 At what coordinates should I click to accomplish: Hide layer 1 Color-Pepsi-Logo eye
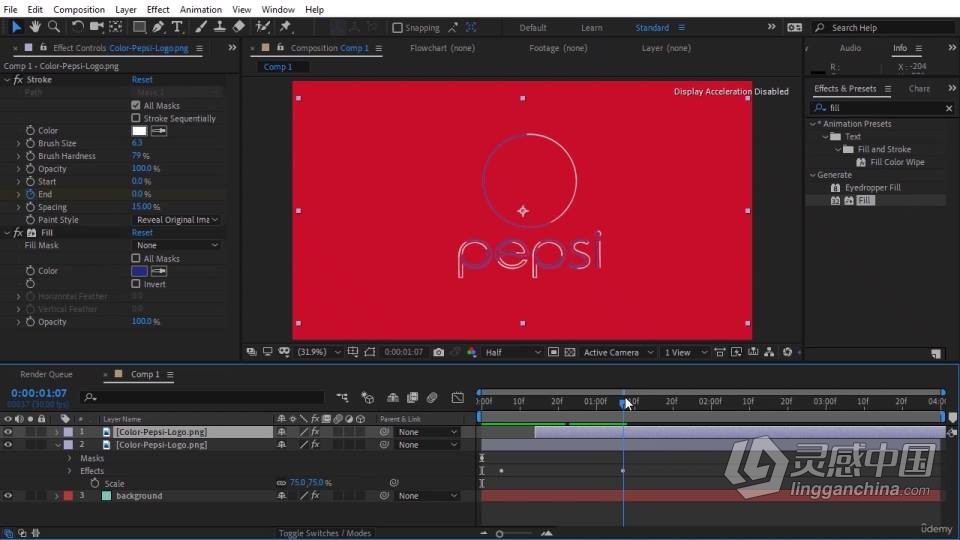coord(8,432)
